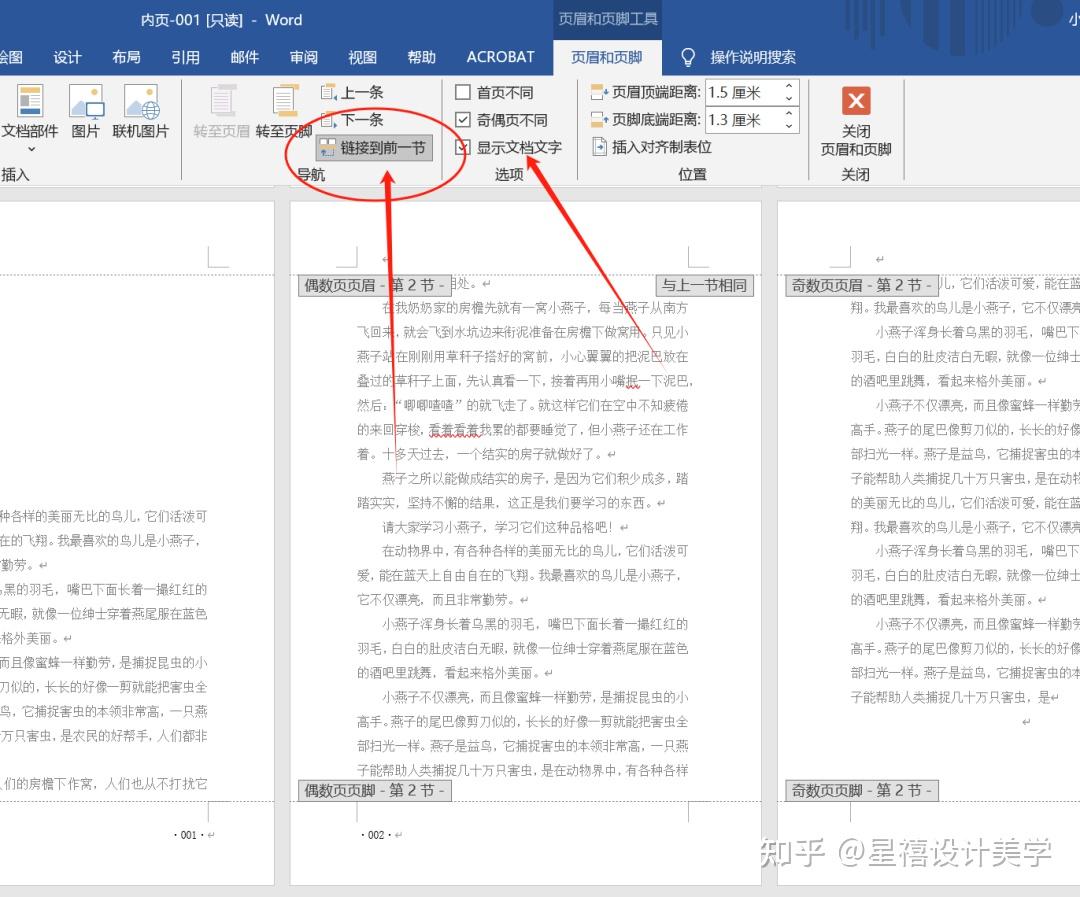Click the Go to Footer icon
The image size is (1080, 897).
click(284, 102)
